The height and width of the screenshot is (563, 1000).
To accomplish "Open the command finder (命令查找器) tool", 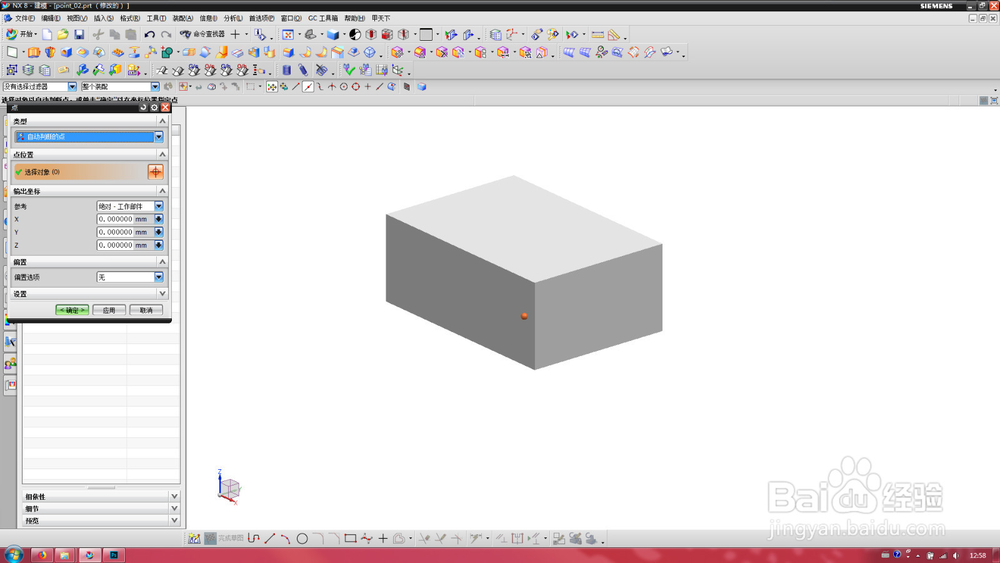I will point(202,34).
